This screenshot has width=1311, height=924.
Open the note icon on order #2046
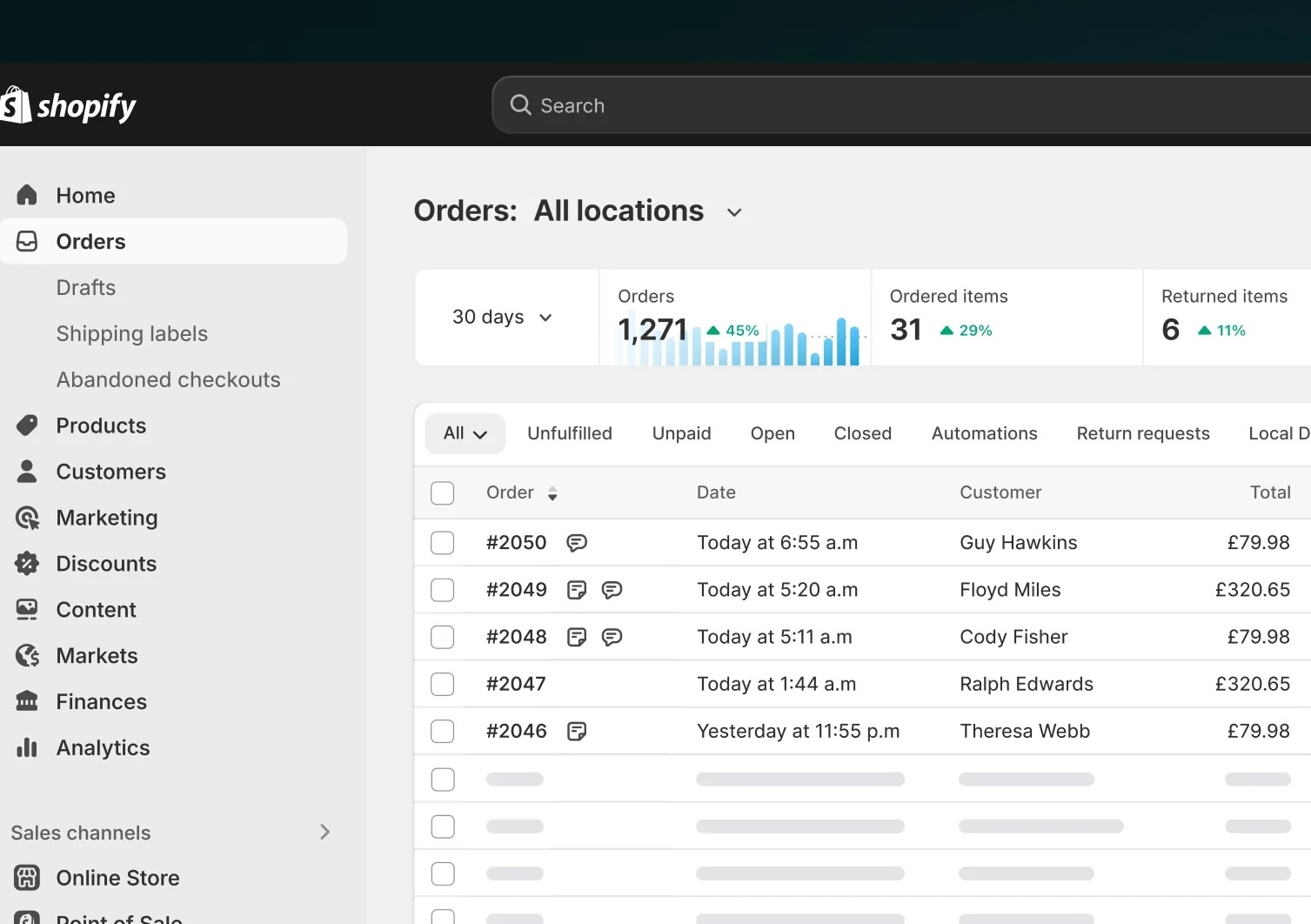[577, 731]
